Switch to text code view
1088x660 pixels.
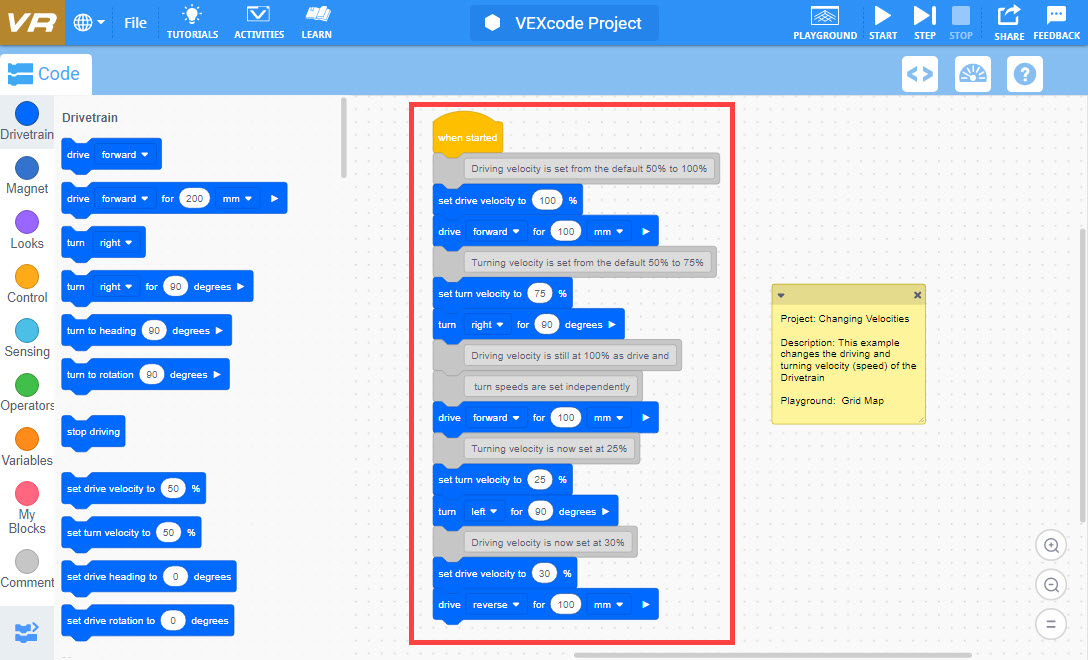pyautogui.click(x=919, y=73)
